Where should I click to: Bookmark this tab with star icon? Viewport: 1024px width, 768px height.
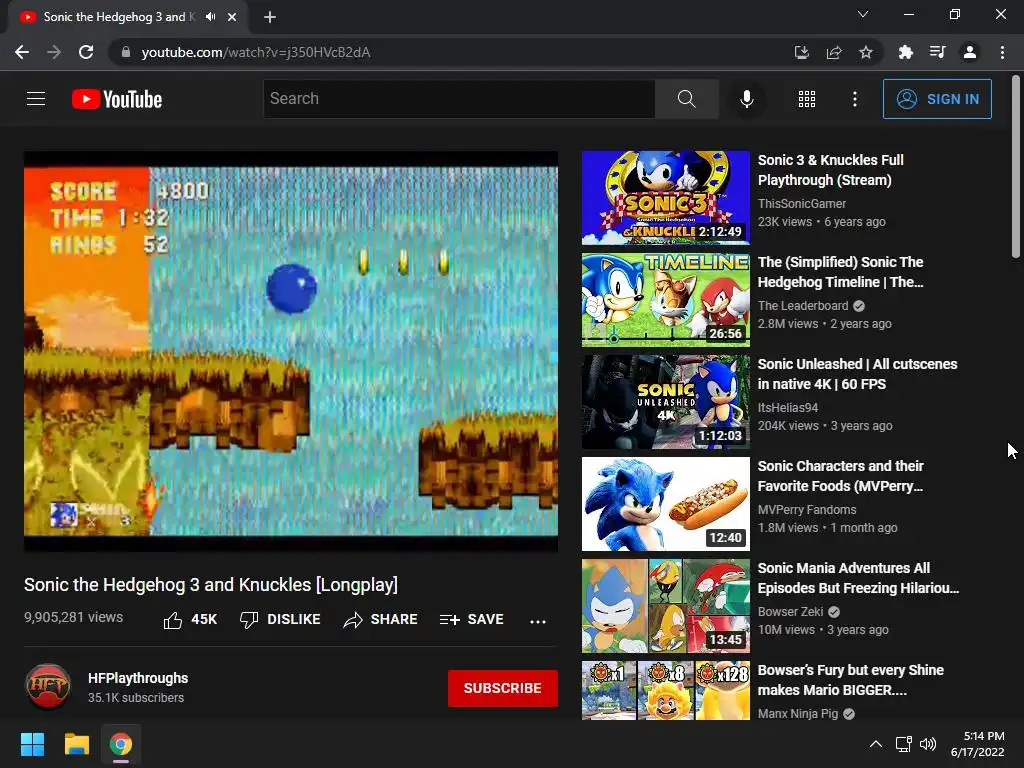(866, 52)
